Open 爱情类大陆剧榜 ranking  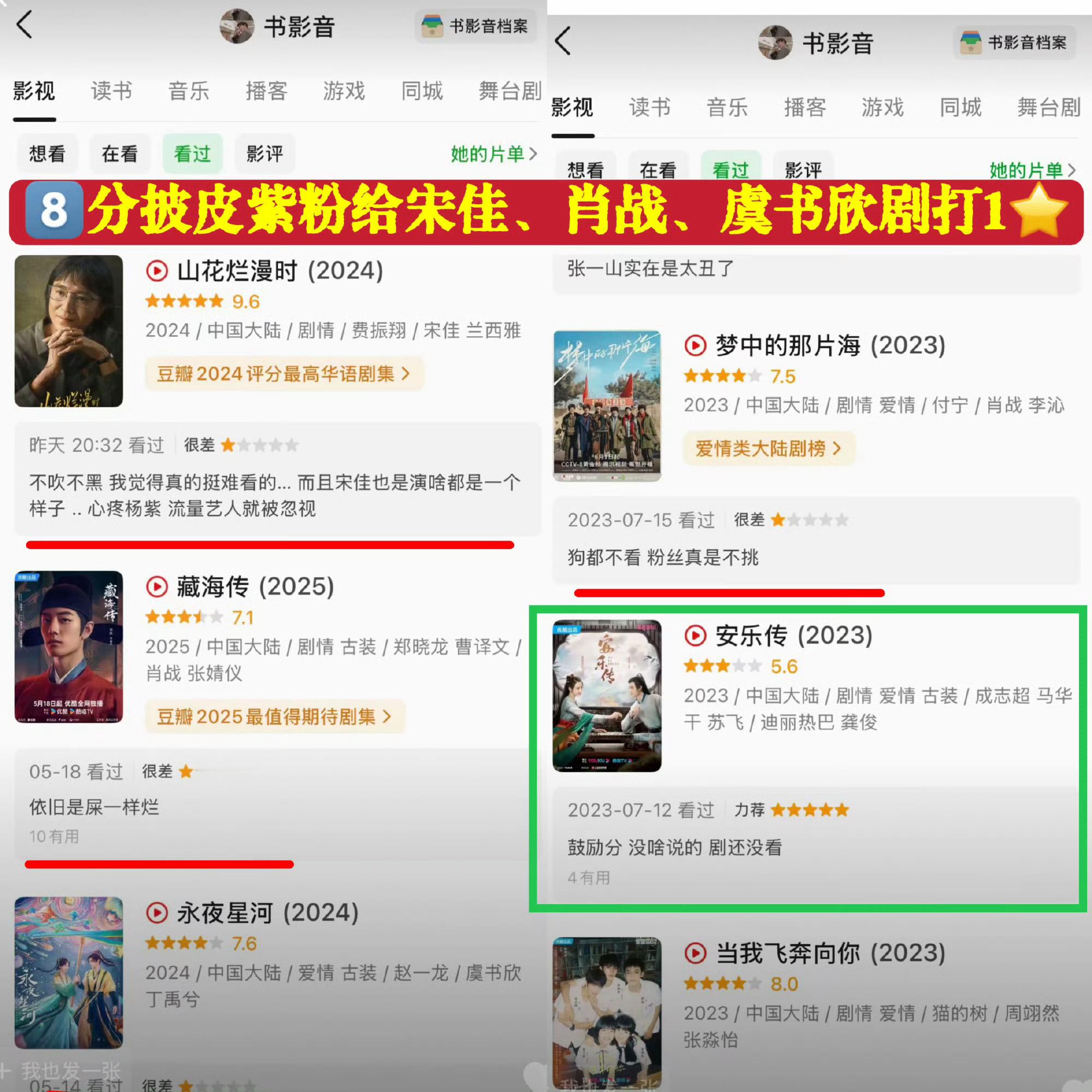point(769,448)
